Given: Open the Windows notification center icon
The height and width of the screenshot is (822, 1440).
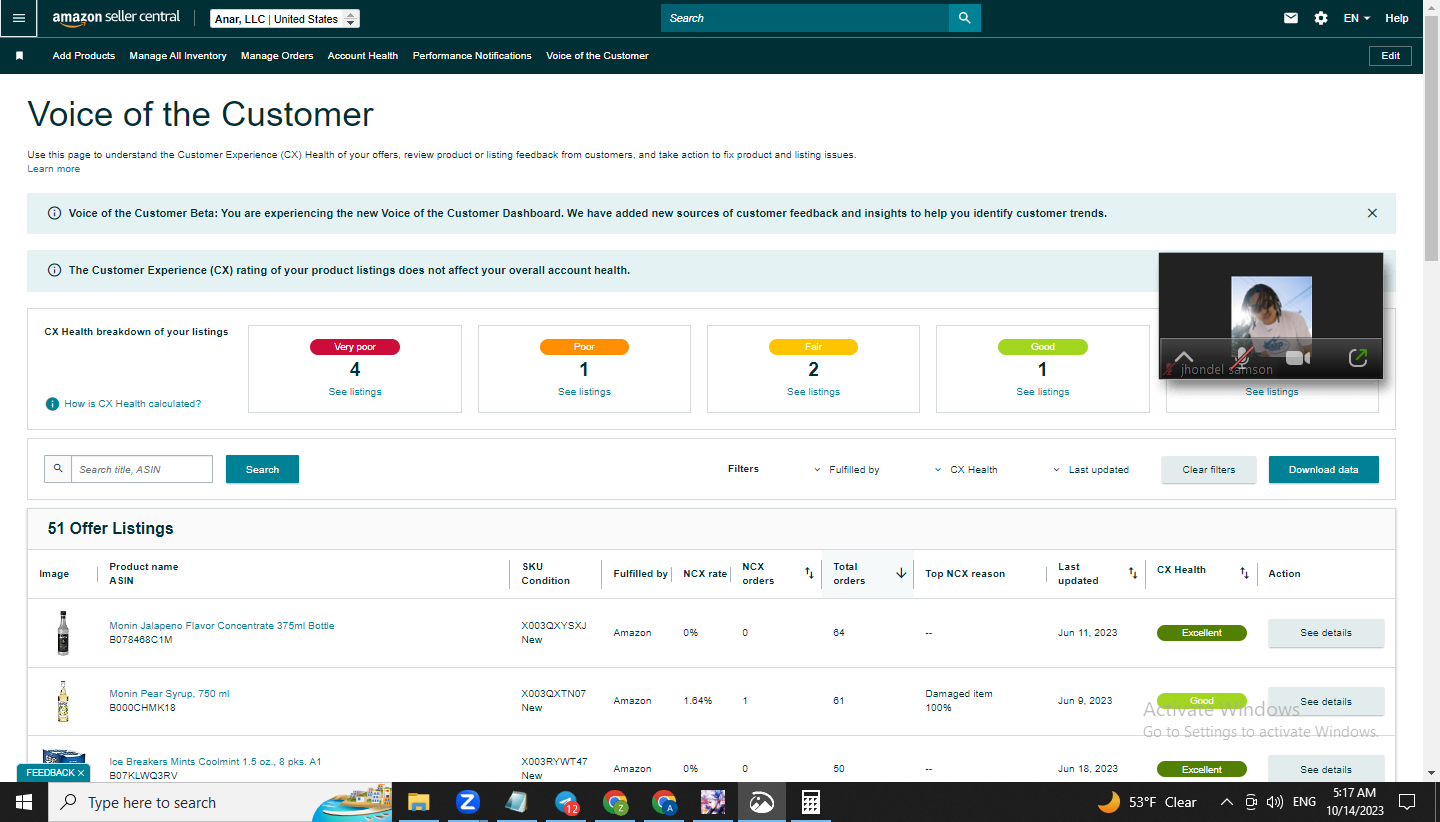Looking at the screenshot, I should pyautogui.click(x=1407, y=802).
